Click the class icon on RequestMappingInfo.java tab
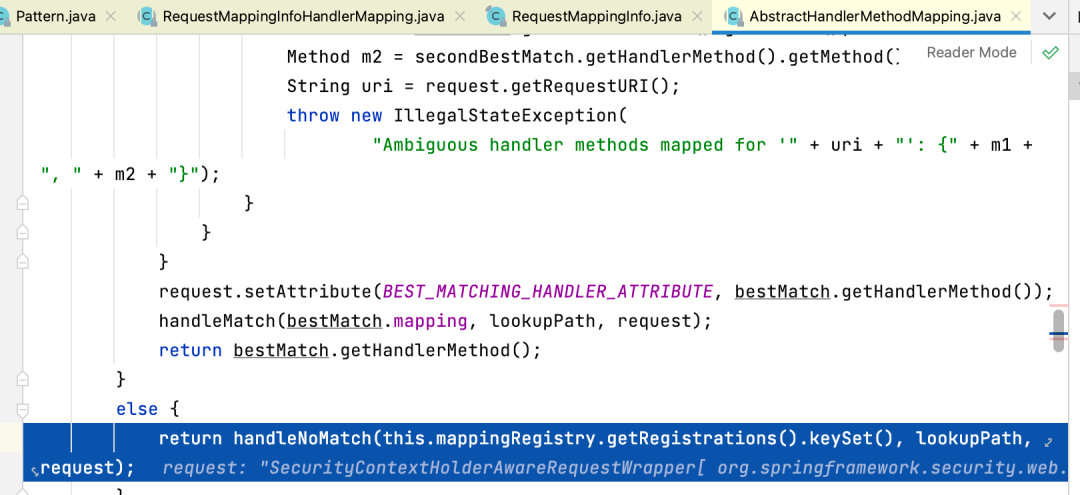 click(495, 17)
